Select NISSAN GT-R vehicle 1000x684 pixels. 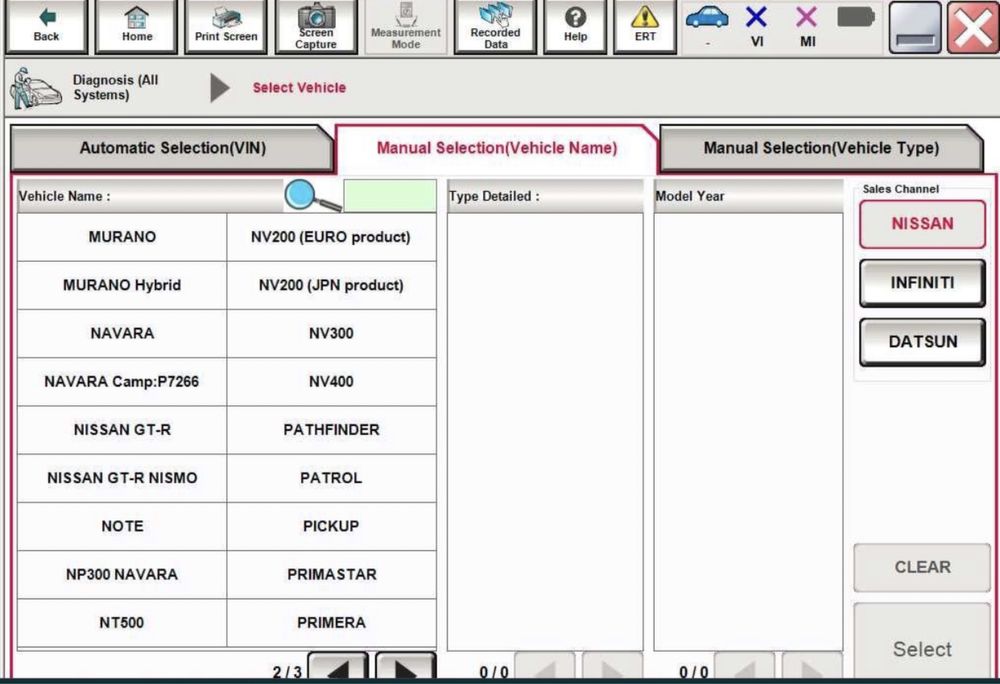pos(122,430)
